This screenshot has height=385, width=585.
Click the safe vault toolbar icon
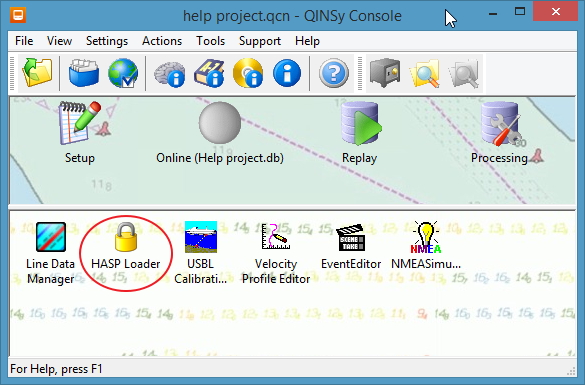click(x=385, y=73)
